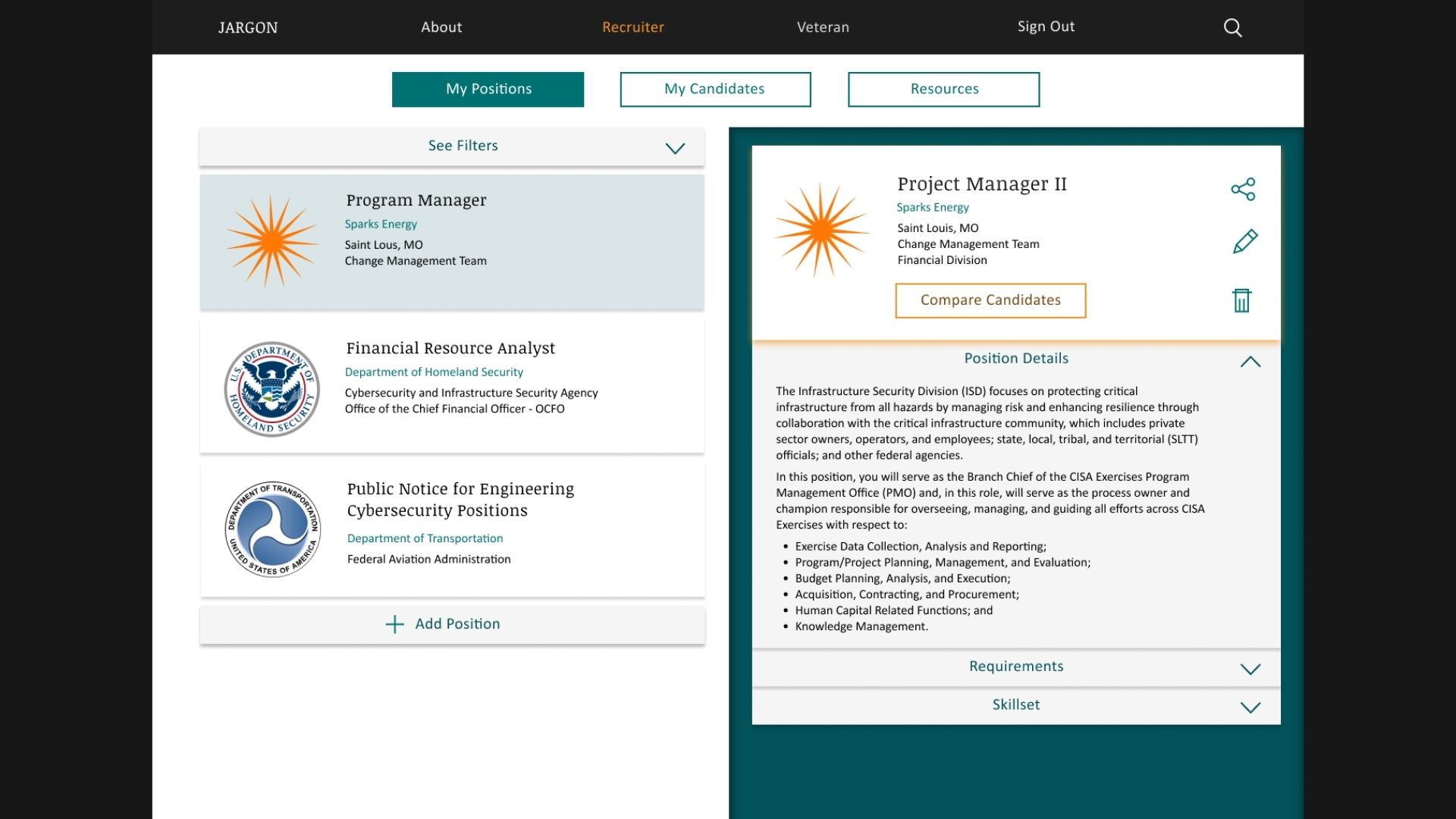
Task: Select Public Notice for Engineering Cybersecurity Positions
Action: [460, 500]
